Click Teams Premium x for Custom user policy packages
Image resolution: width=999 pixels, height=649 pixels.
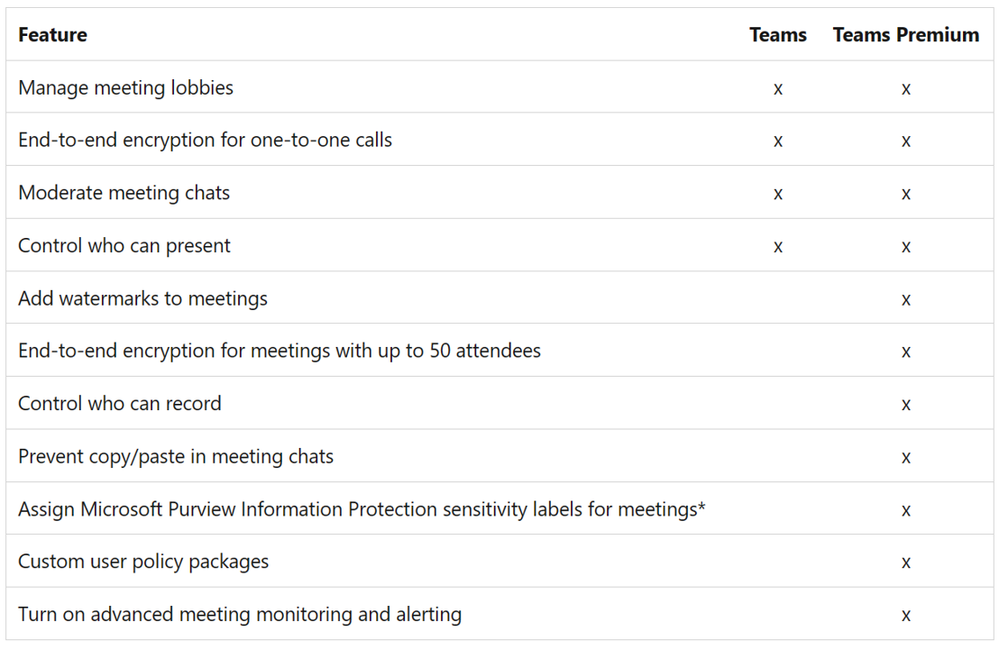pos(906,563)
